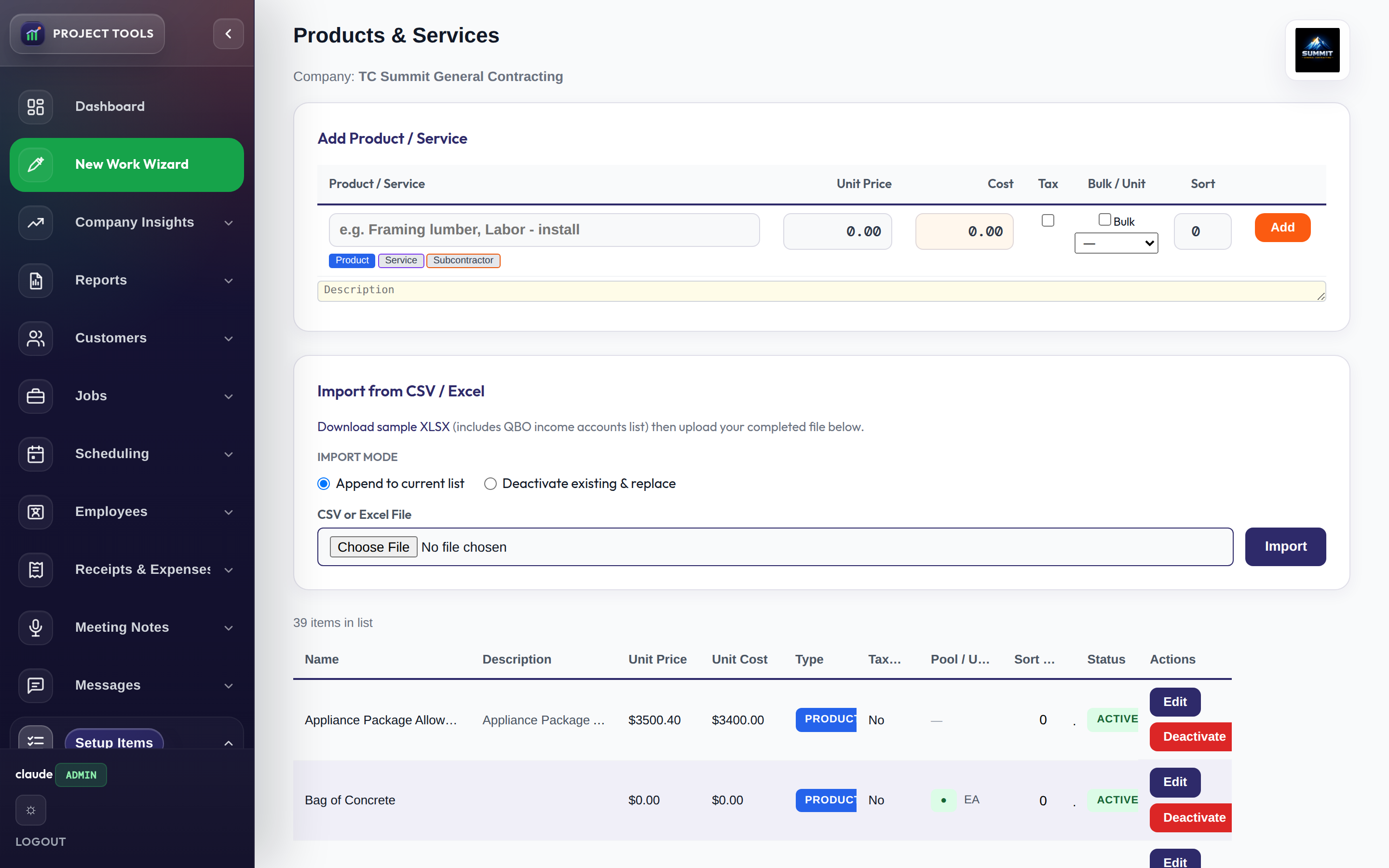Click the Receipts & Expenses receipt icon
The image size is (1389, 868).
[36, 570]
